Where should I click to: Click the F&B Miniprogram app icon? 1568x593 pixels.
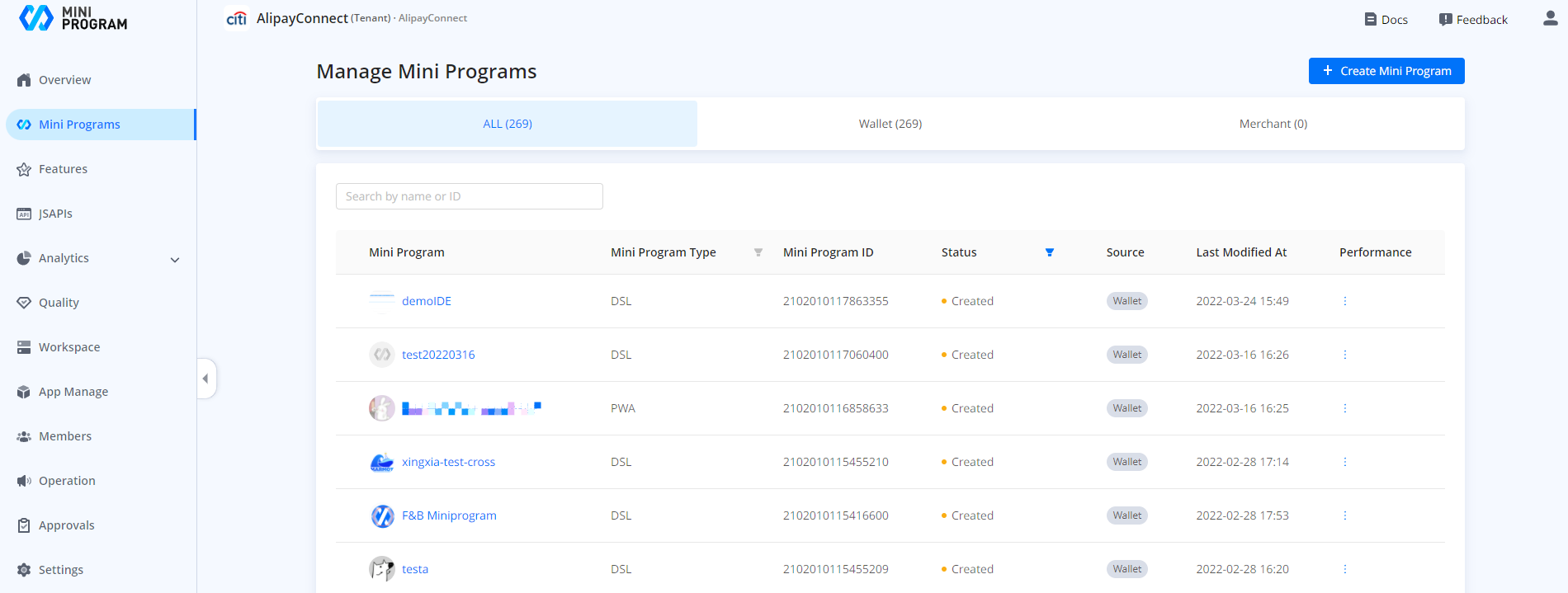(382, 515)
